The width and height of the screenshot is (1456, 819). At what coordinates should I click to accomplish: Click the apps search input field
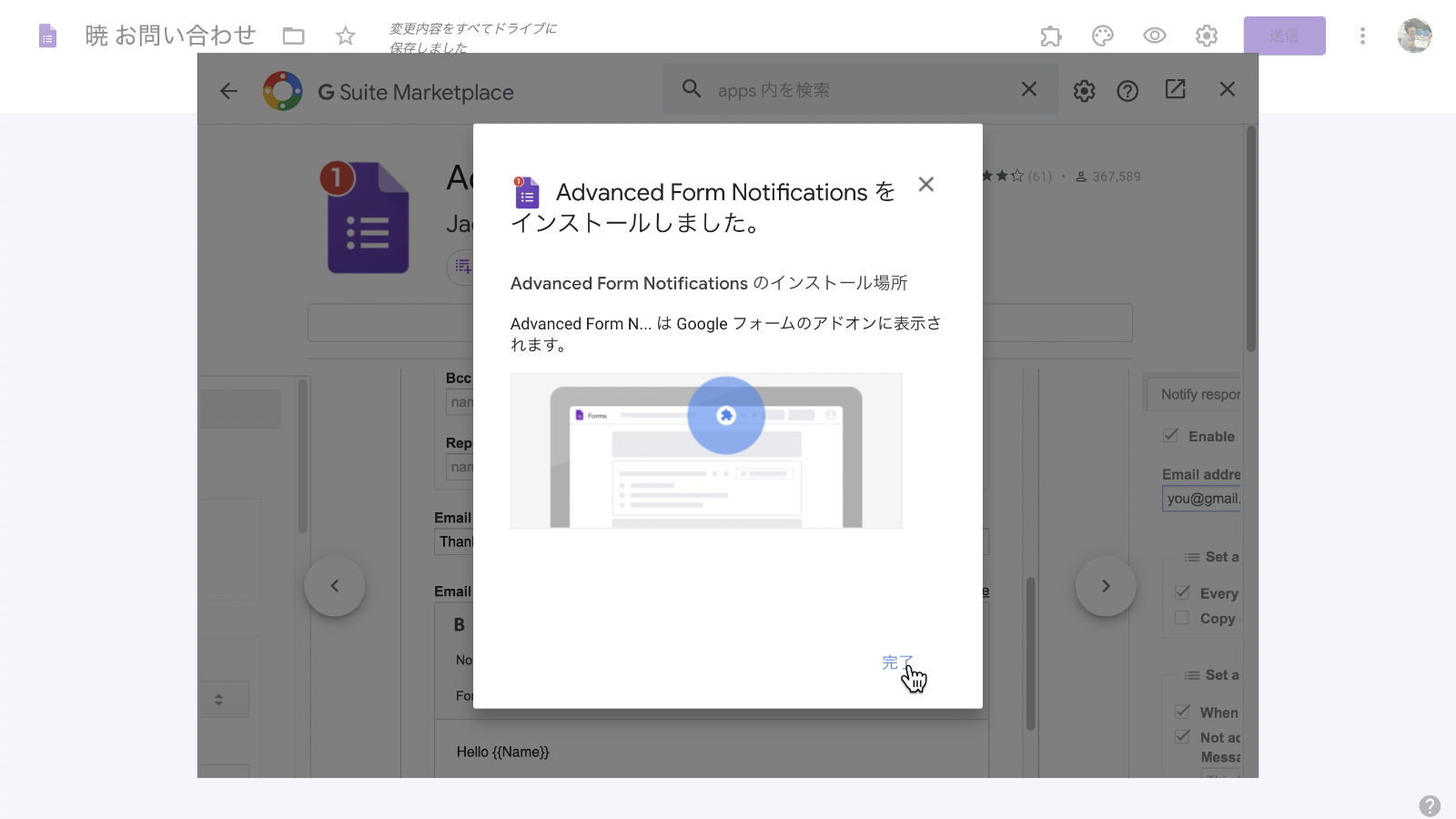coord(860,90)
